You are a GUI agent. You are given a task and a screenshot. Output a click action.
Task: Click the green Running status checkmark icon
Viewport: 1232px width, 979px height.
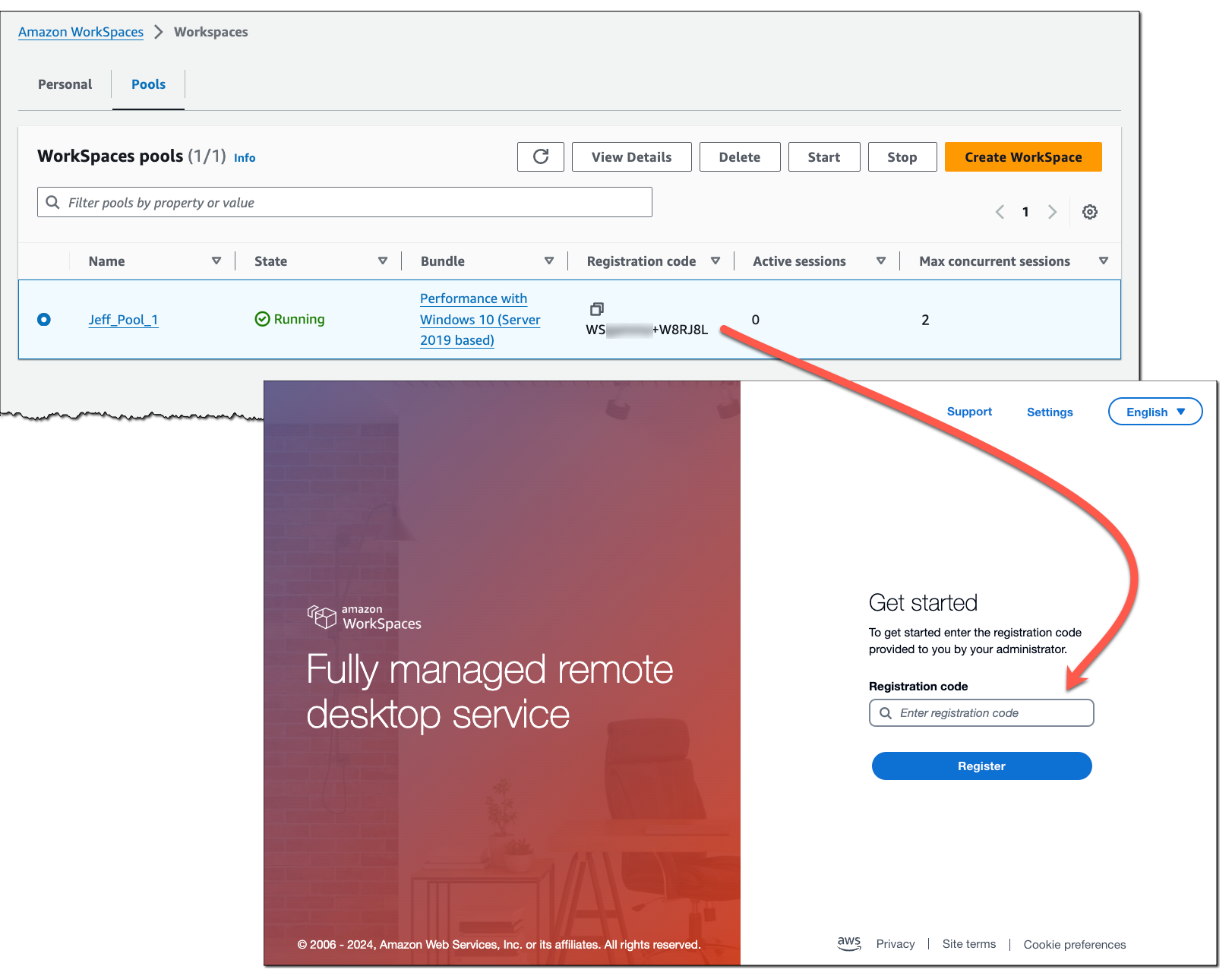261,319
